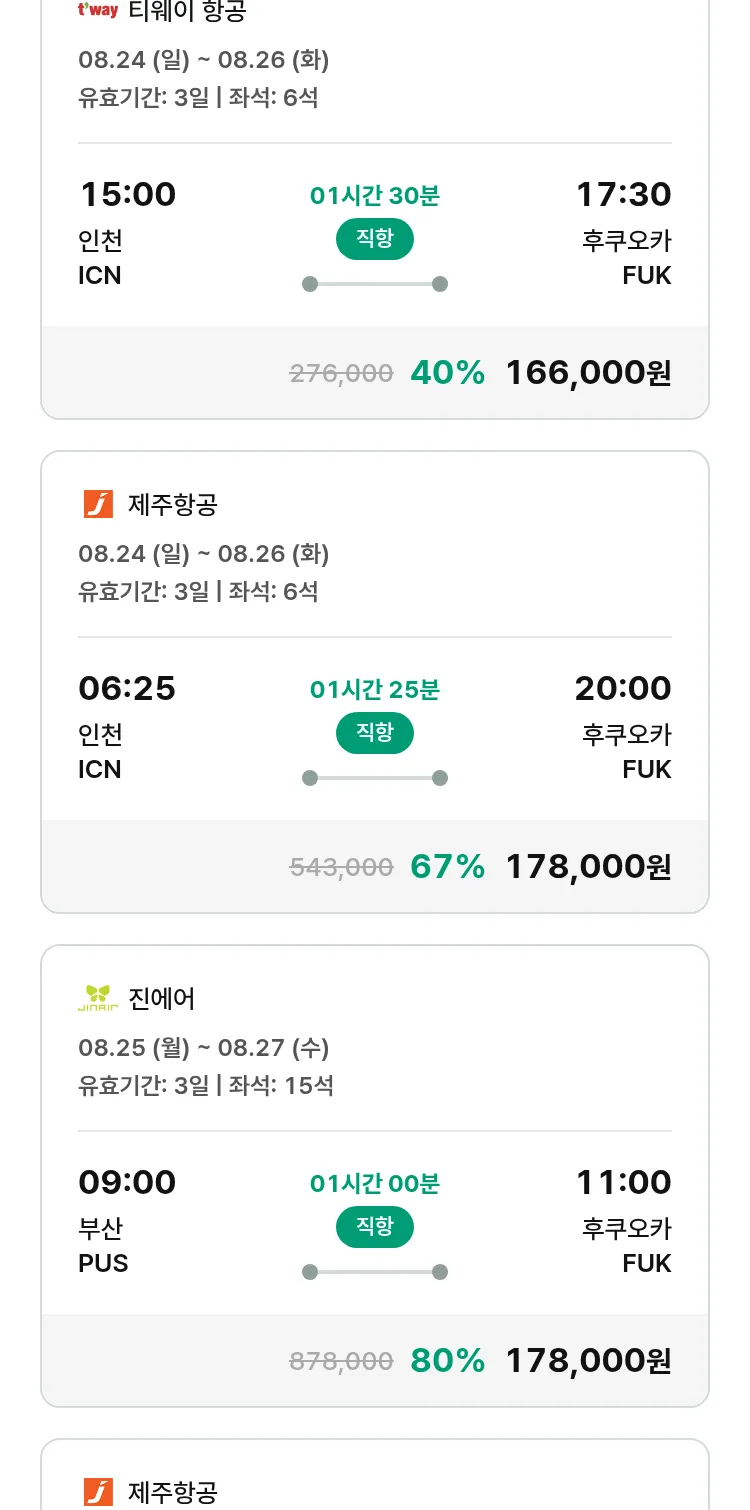Tap the 09:00 Busan PUS departure
Viewport: 750px width, 1510px height.
[128, 1182]
